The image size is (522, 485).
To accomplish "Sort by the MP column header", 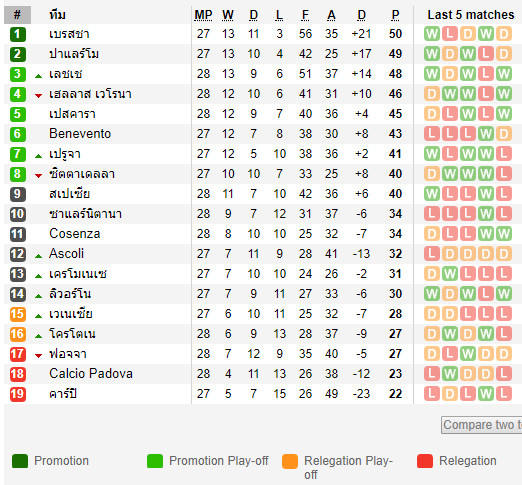I will [x=203, y=15].
